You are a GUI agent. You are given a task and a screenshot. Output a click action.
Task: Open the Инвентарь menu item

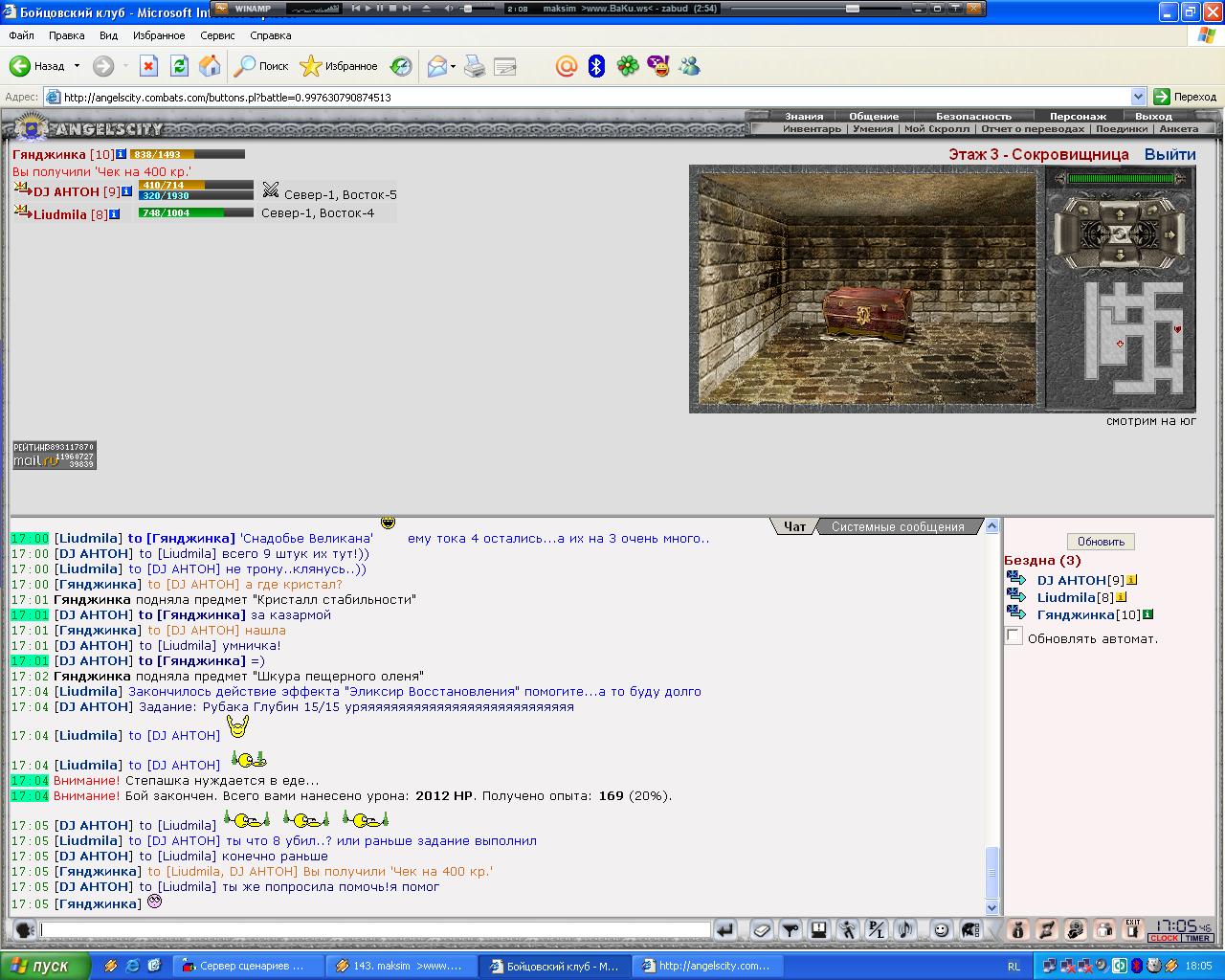coord(812,129)
